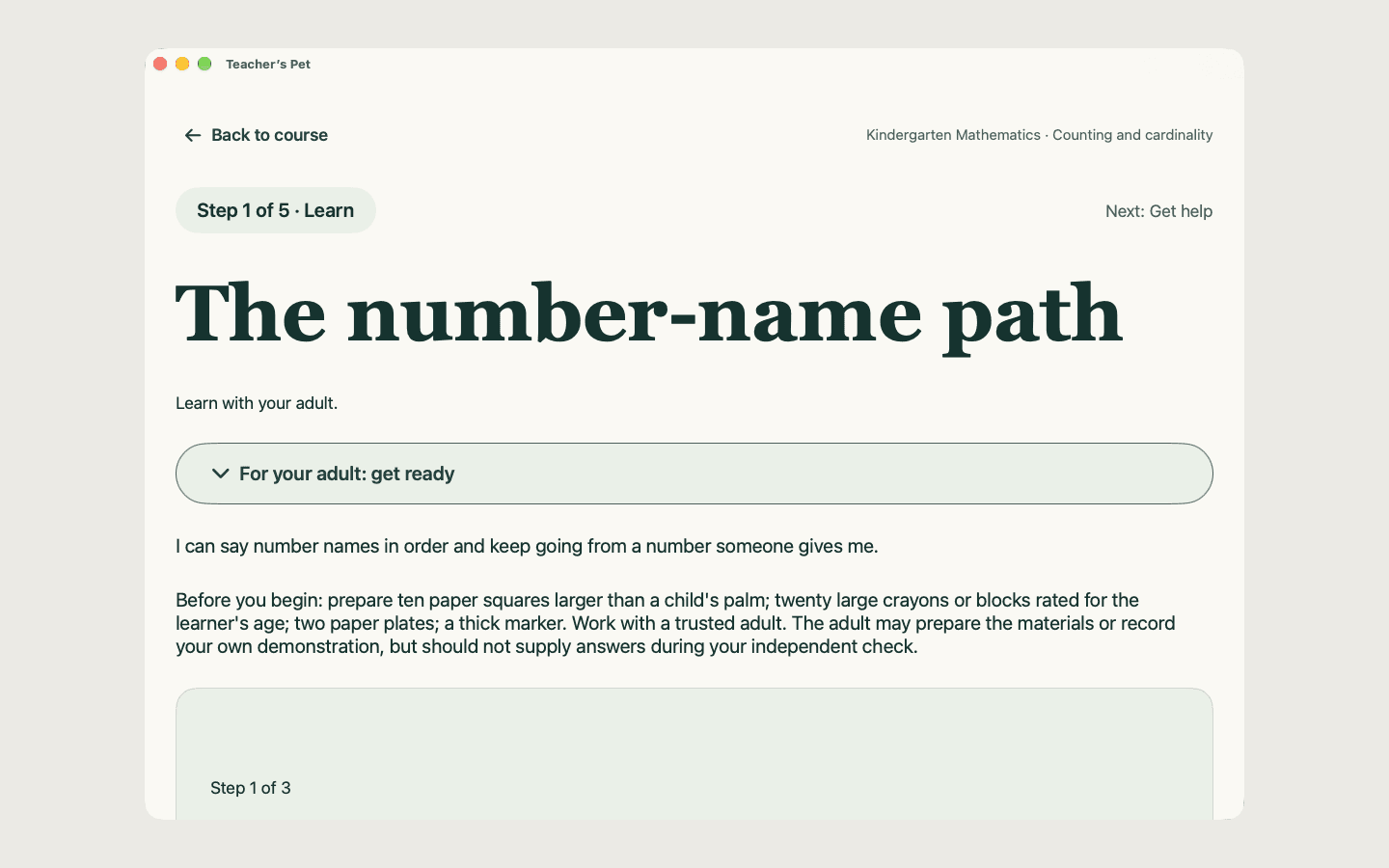Click the Before you begin paragraph
This screenshot has height=868, width=1389.
675,623
